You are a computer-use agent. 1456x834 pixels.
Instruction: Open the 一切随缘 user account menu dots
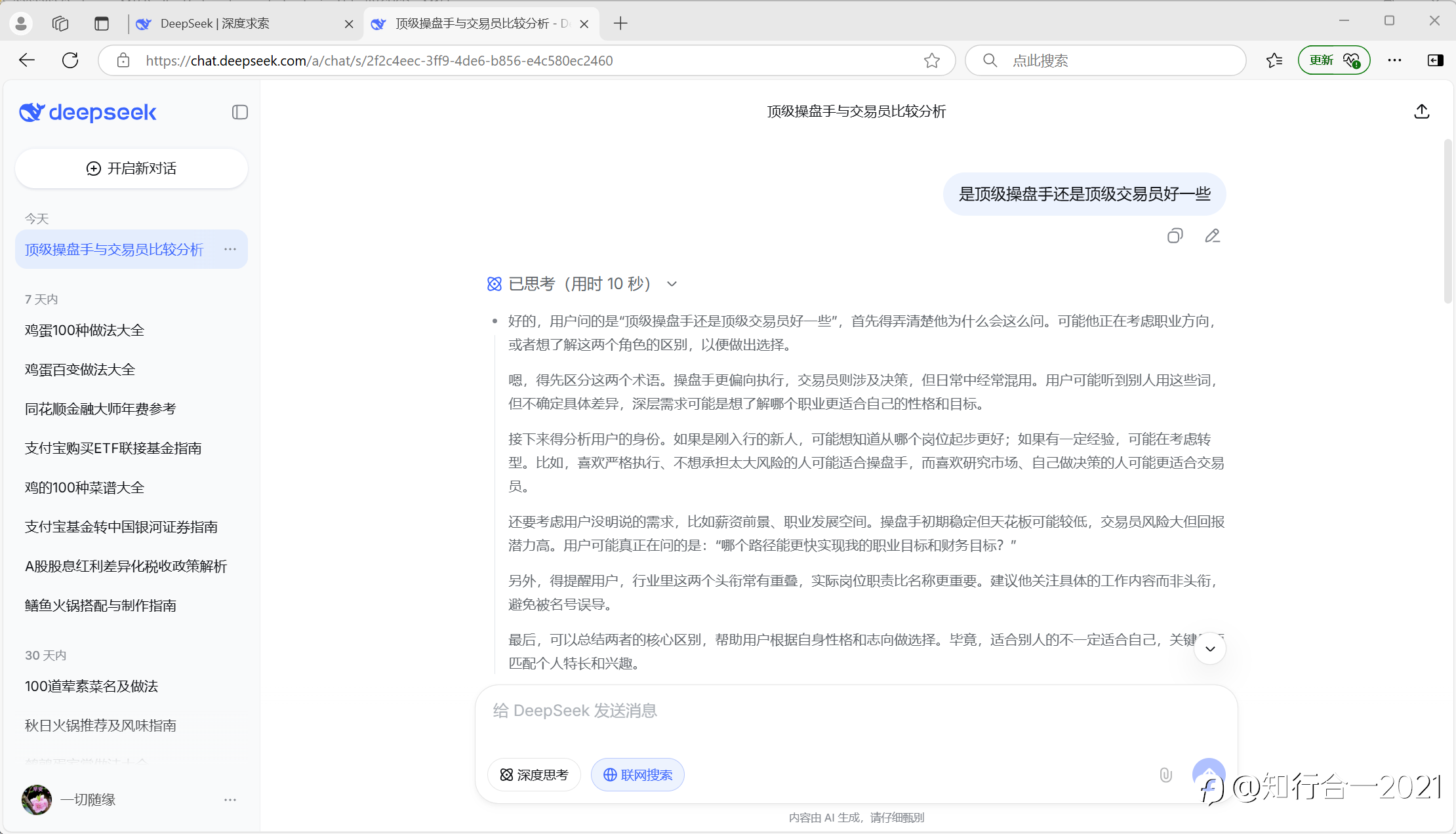(230, 800)
